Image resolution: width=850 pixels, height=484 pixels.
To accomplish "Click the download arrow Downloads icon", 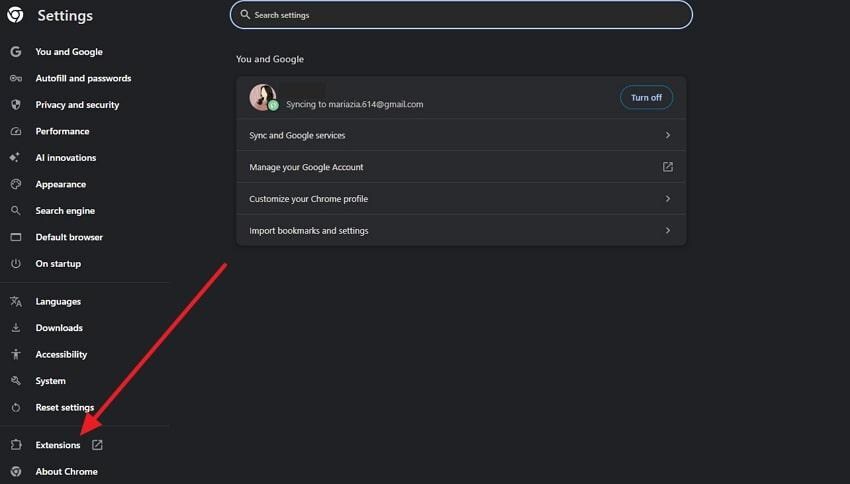I will coord(16,328).
